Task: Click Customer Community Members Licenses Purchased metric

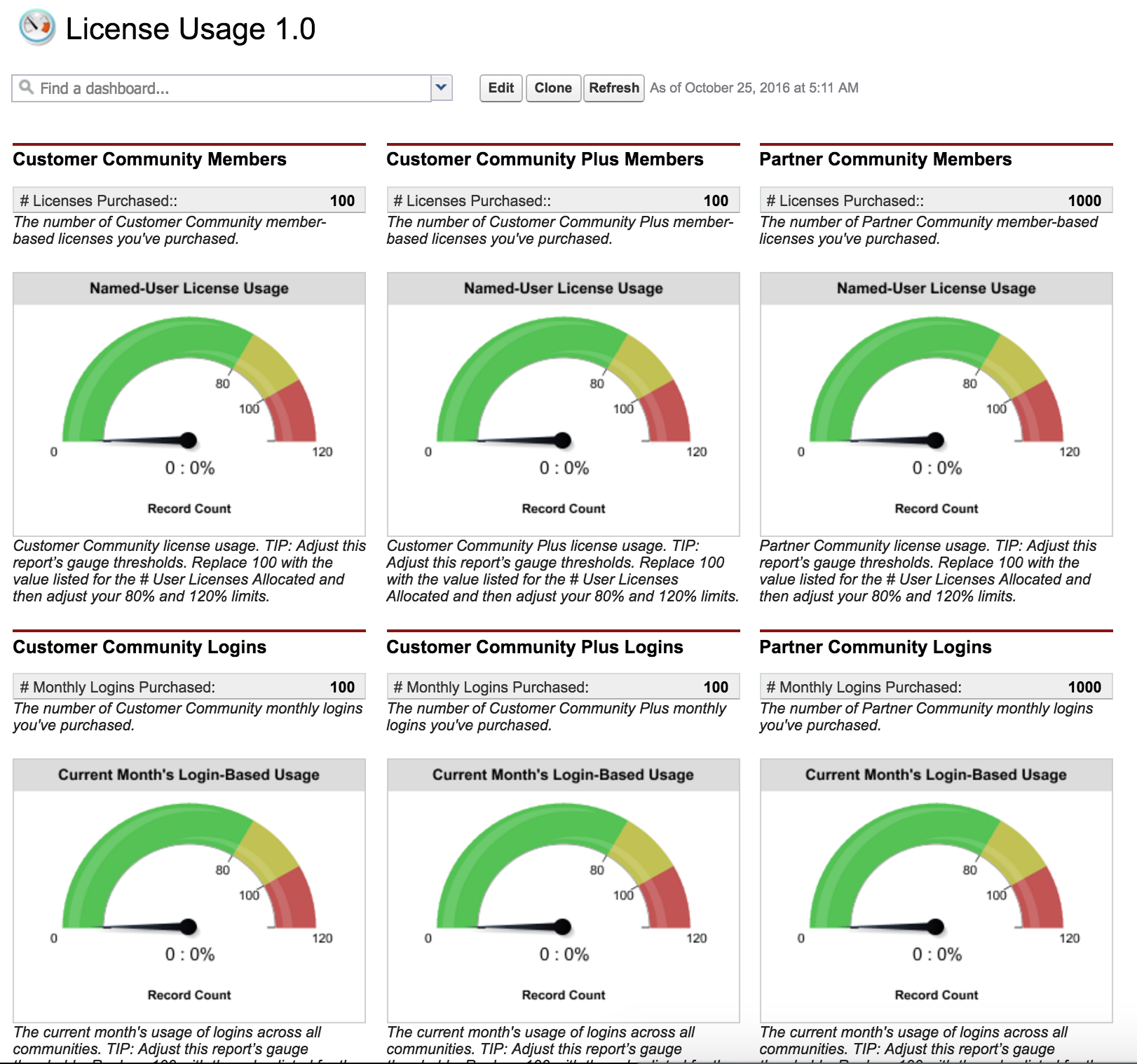Action: [189, 200]
